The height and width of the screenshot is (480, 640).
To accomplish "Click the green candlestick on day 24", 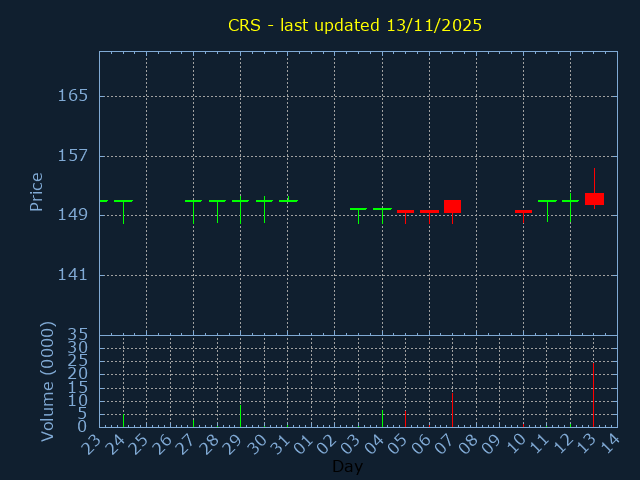I will (123, 201).
